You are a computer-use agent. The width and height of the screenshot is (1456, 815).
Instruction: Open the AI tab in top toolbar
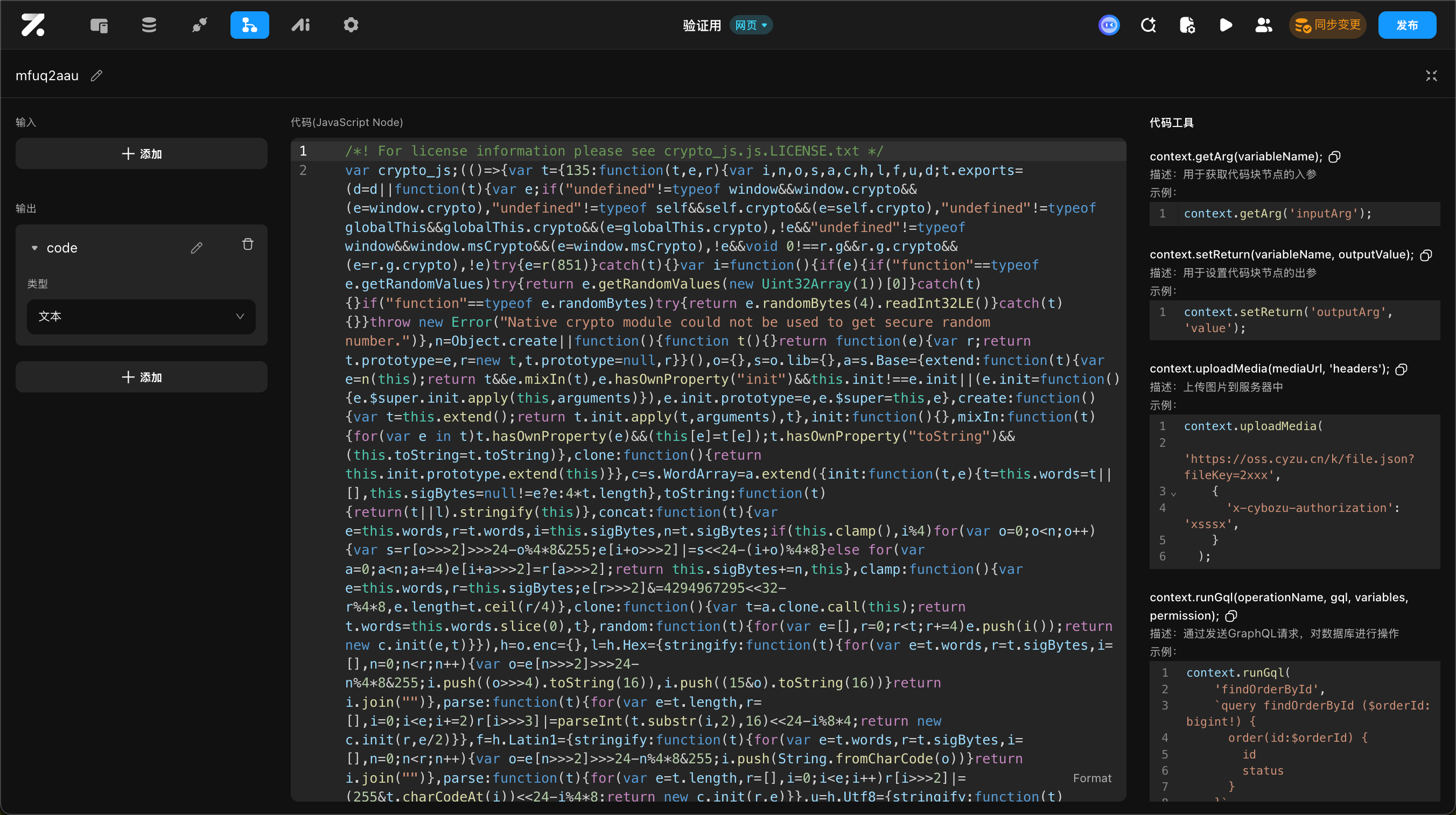tap(300, 25)
